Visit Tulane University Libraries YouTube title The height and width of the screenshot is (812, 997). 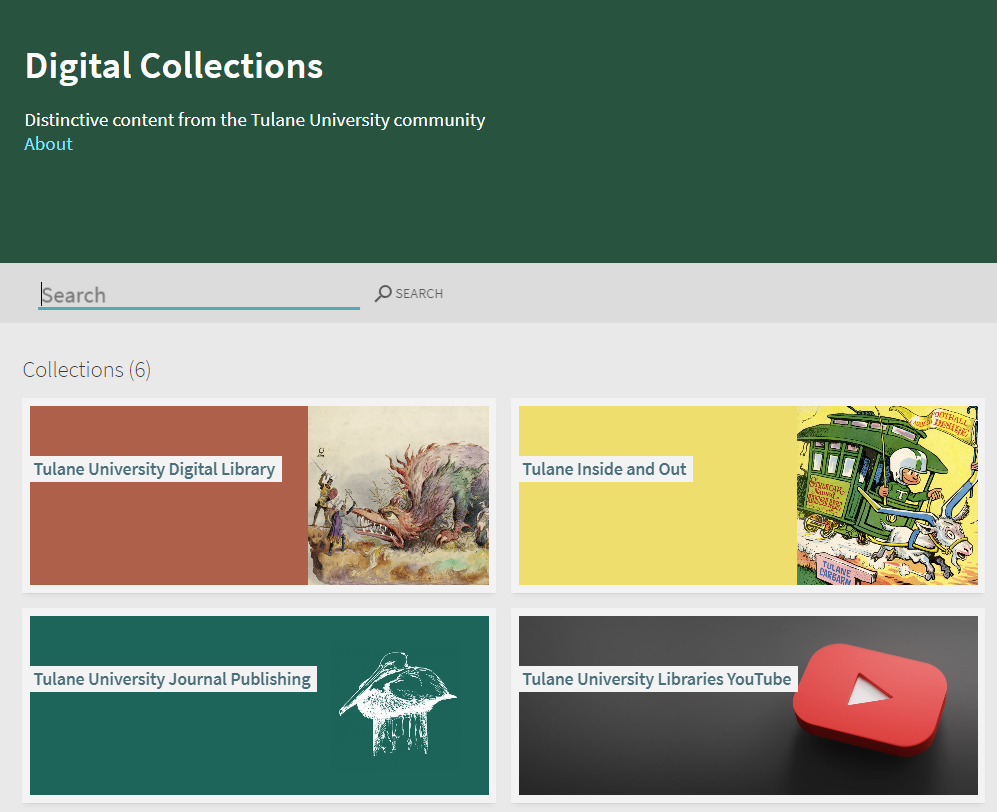[x=656, y=679]
